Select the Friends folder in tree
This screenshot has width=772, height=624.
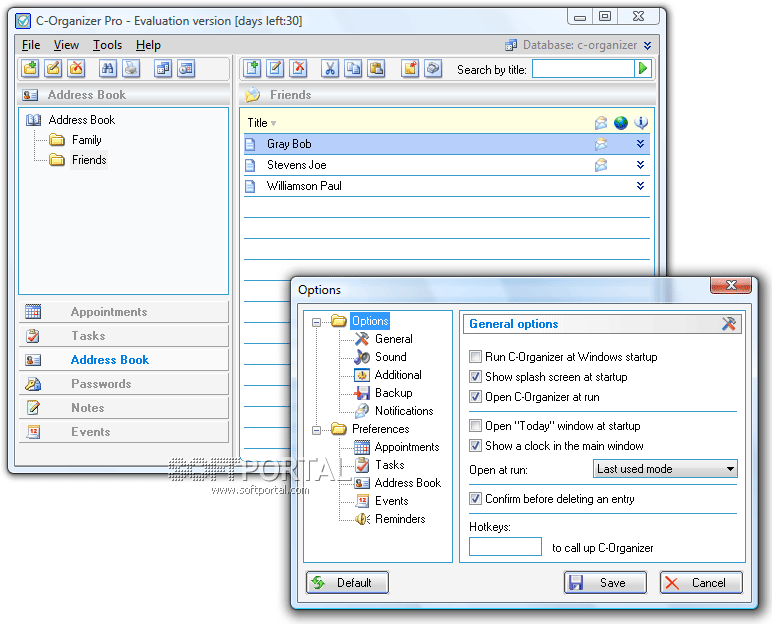[x=89, y=160]
